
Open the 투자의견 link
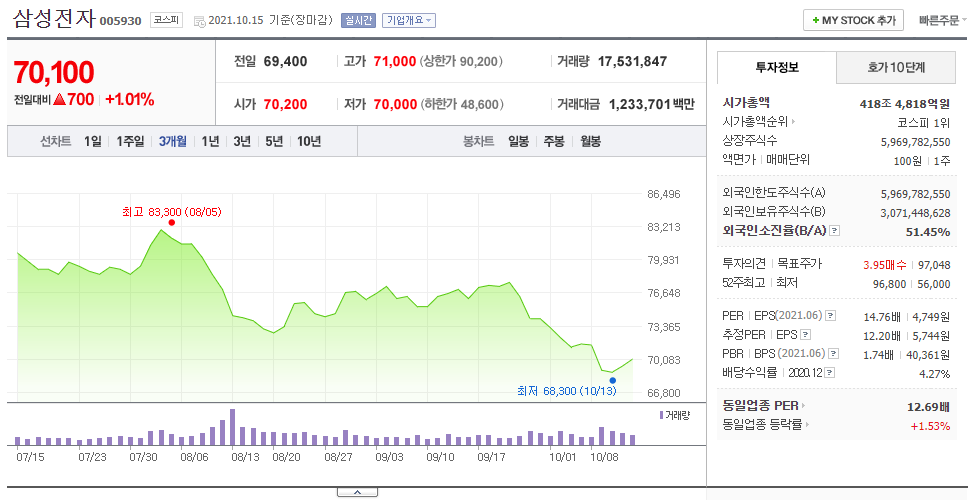click(x=744, y=264)
